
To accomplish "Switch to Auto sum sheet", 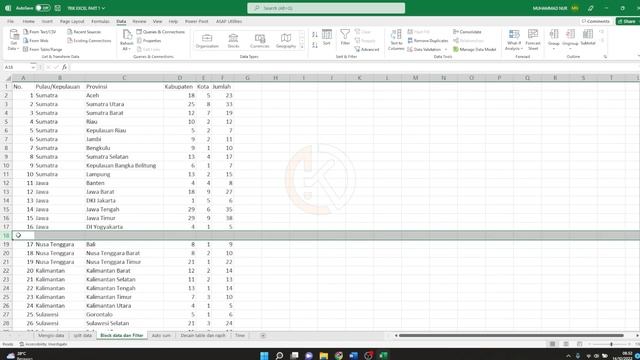I will pyautogui.click(x=161, y=336).
